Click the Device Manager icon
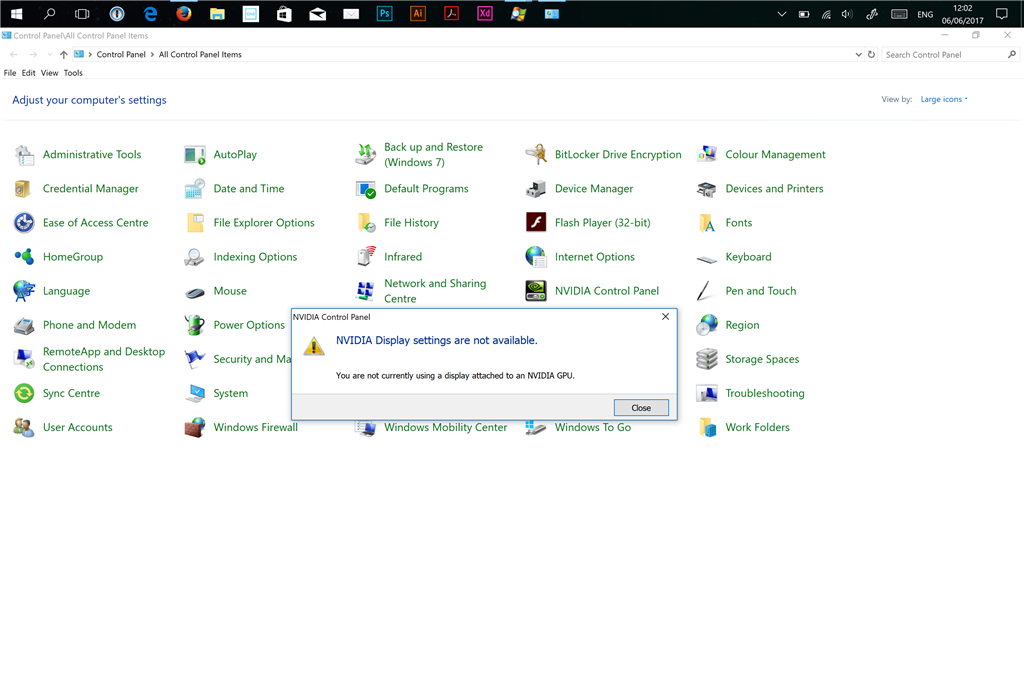The image size is (1024, 682). 536,189
